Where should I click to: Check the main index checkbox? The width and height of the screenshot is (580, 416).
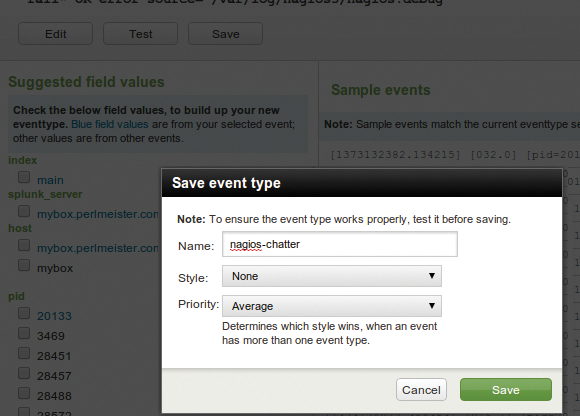[24, 177]
